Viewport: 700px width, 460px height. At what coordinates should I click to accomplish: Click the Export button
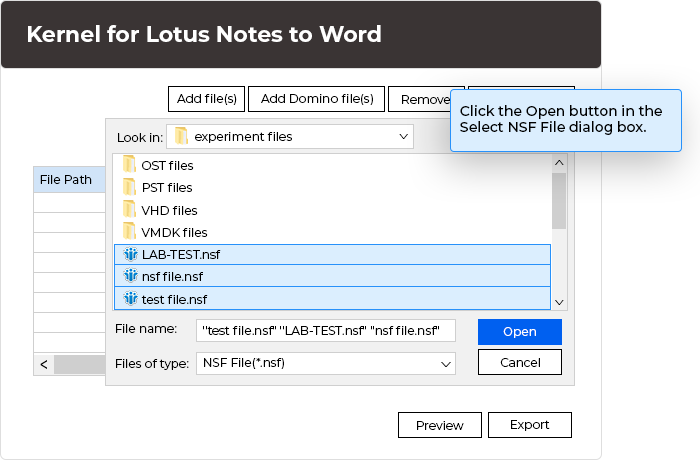pos(529,425)
